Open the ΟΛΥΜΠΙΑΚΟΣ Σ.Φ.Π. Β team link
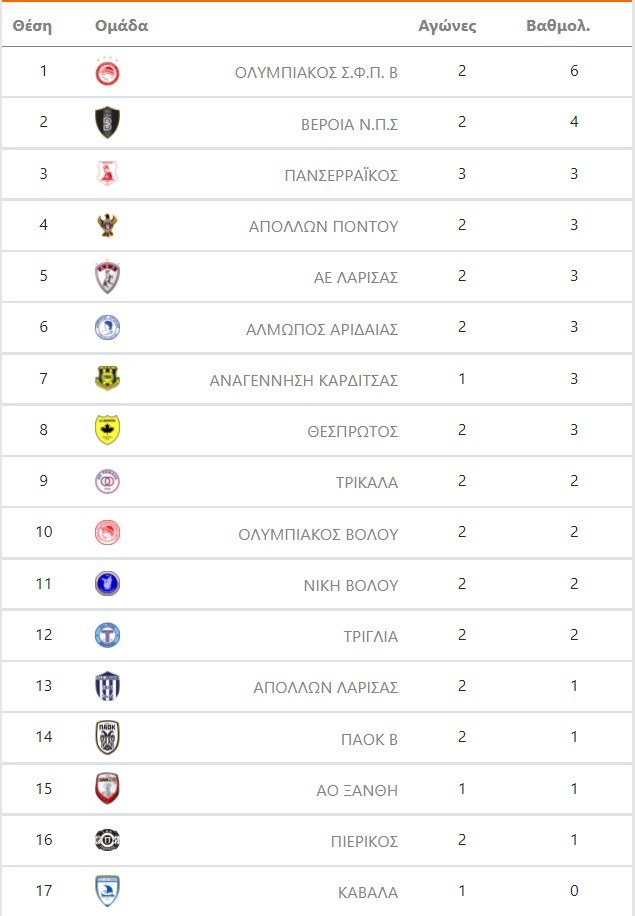 click(x=316, y=72)
